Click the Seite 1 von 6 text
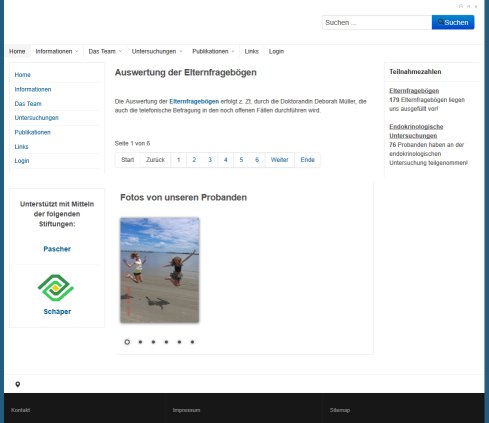Viewport: 489px width, 423px height. pyautogui.click(x=132, y=143)
